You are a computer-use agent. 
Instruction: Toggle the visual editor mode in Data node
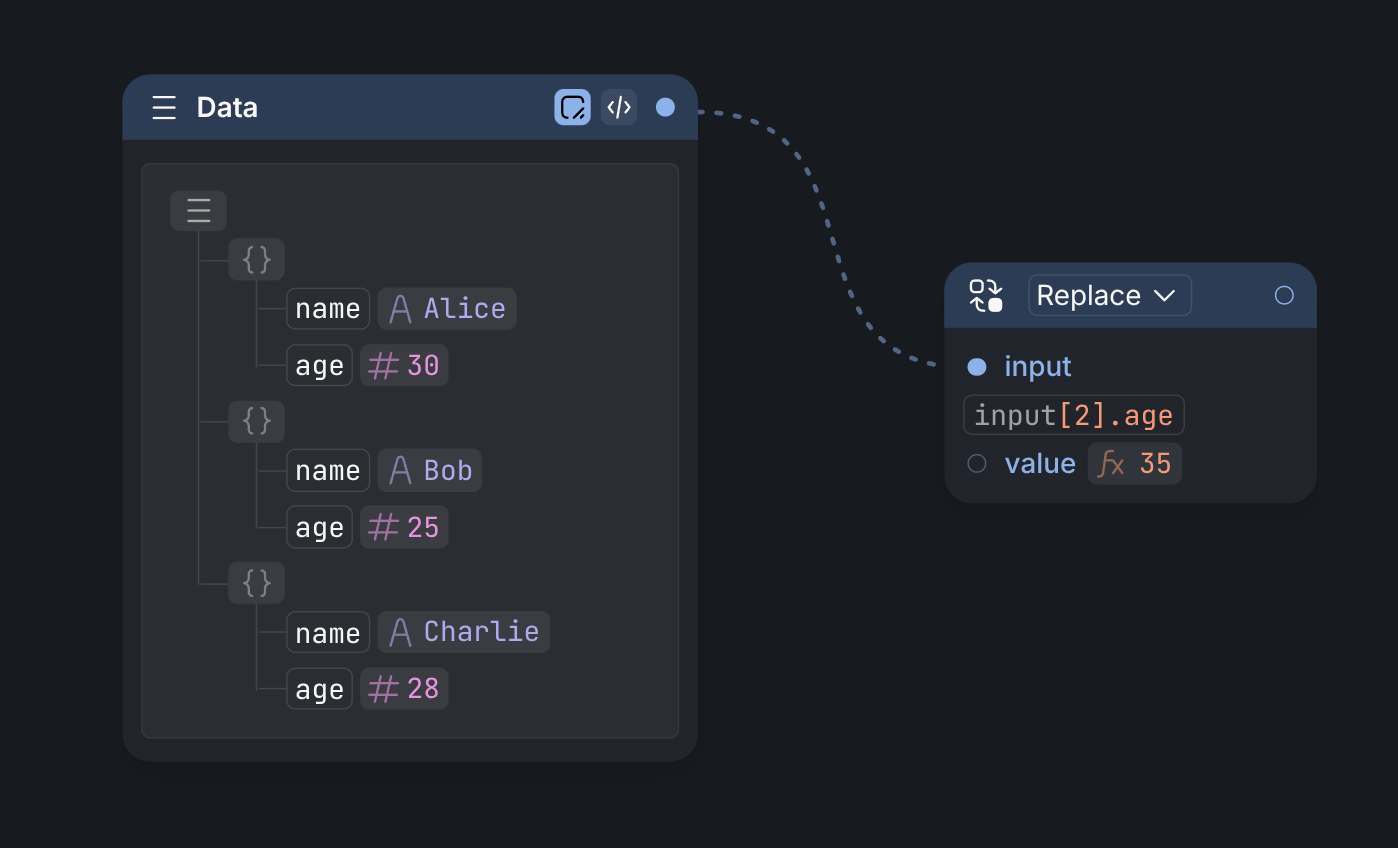[x=572, y=107]
